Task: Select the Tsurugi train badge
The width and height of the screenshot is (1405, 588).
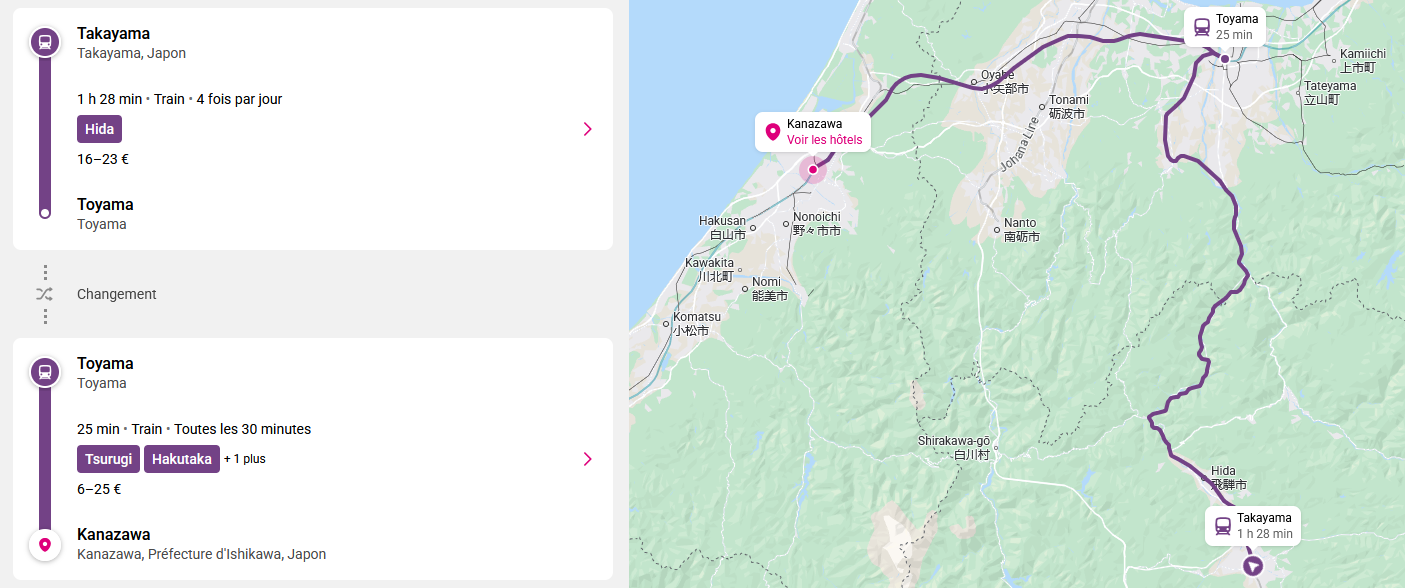Action: (x=108, y=459)
